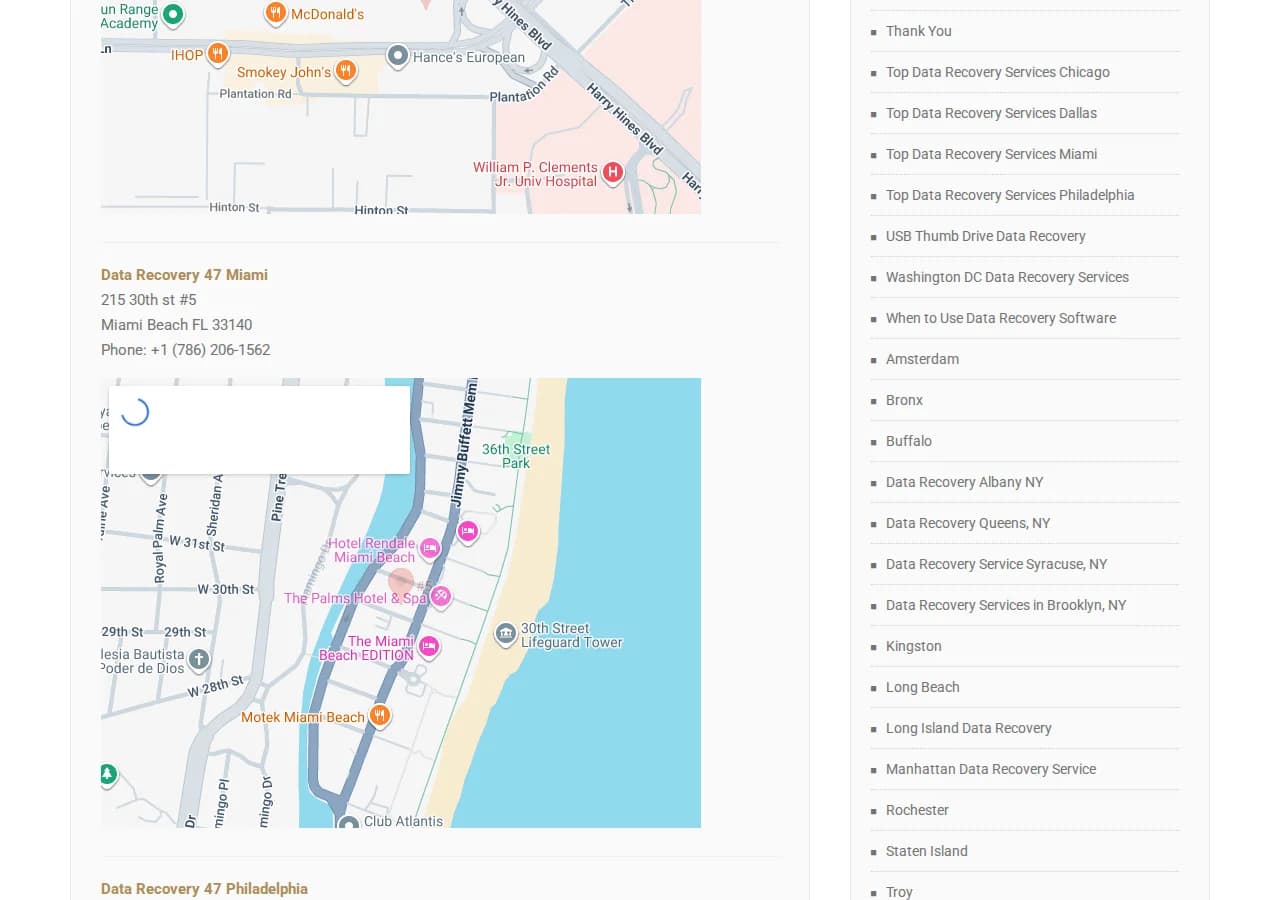1280x900 pixels.
Task: Click the Motek Miami Beach restaurant pin
Action: pyautogui.click(x=379, y=715)
